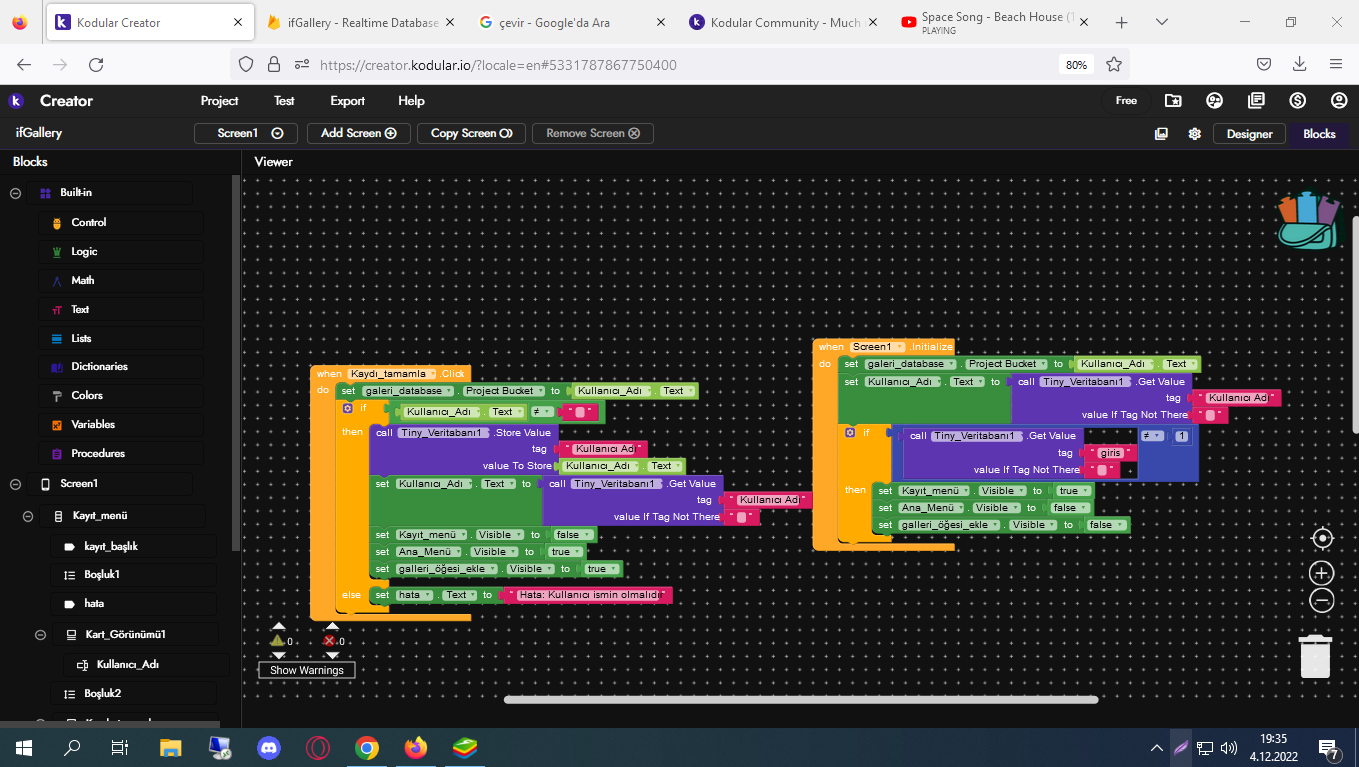Collapse the Kart_Görünümü1 tree node
Screen dimensions: 1359x767
(41, 634)
